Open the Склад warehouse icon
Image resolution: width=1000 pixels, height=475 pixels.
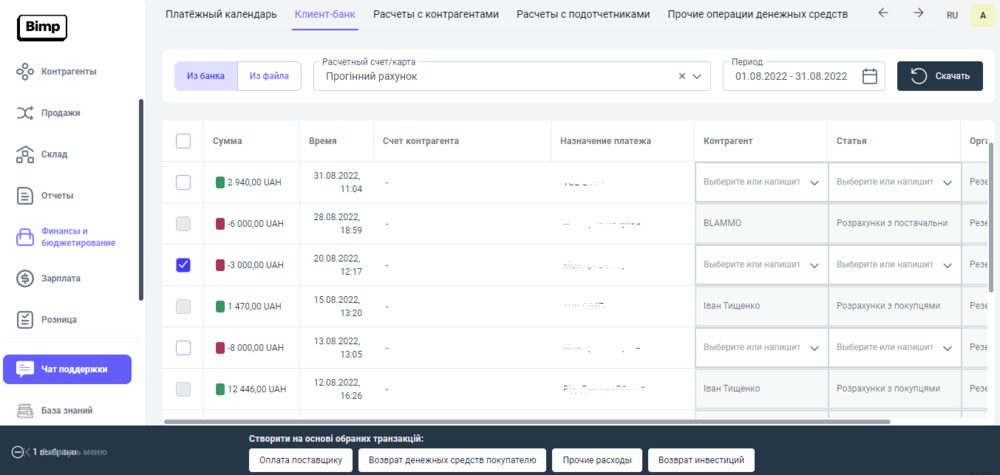pos(26,154)
